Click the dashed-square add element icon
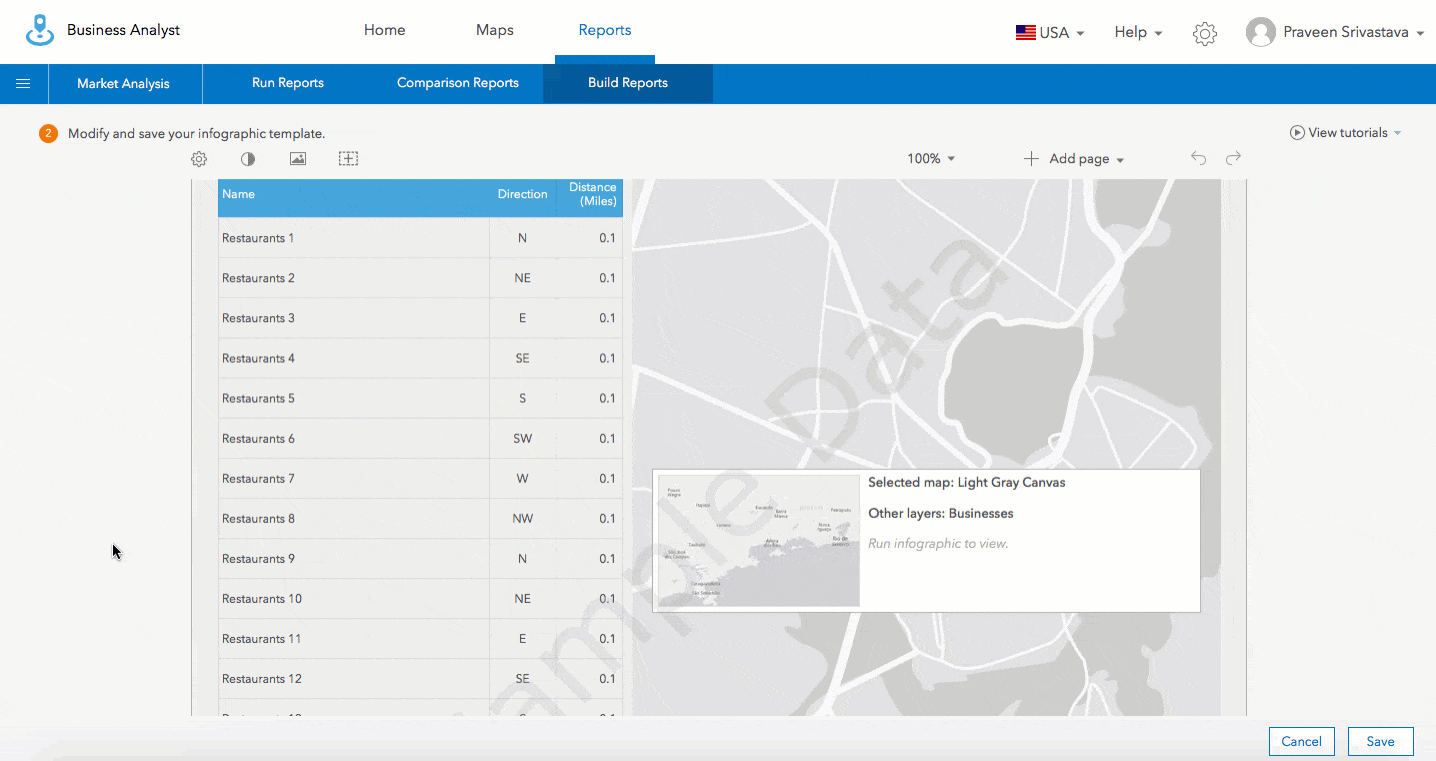The image size is (1436, 761). coord(348,159)
